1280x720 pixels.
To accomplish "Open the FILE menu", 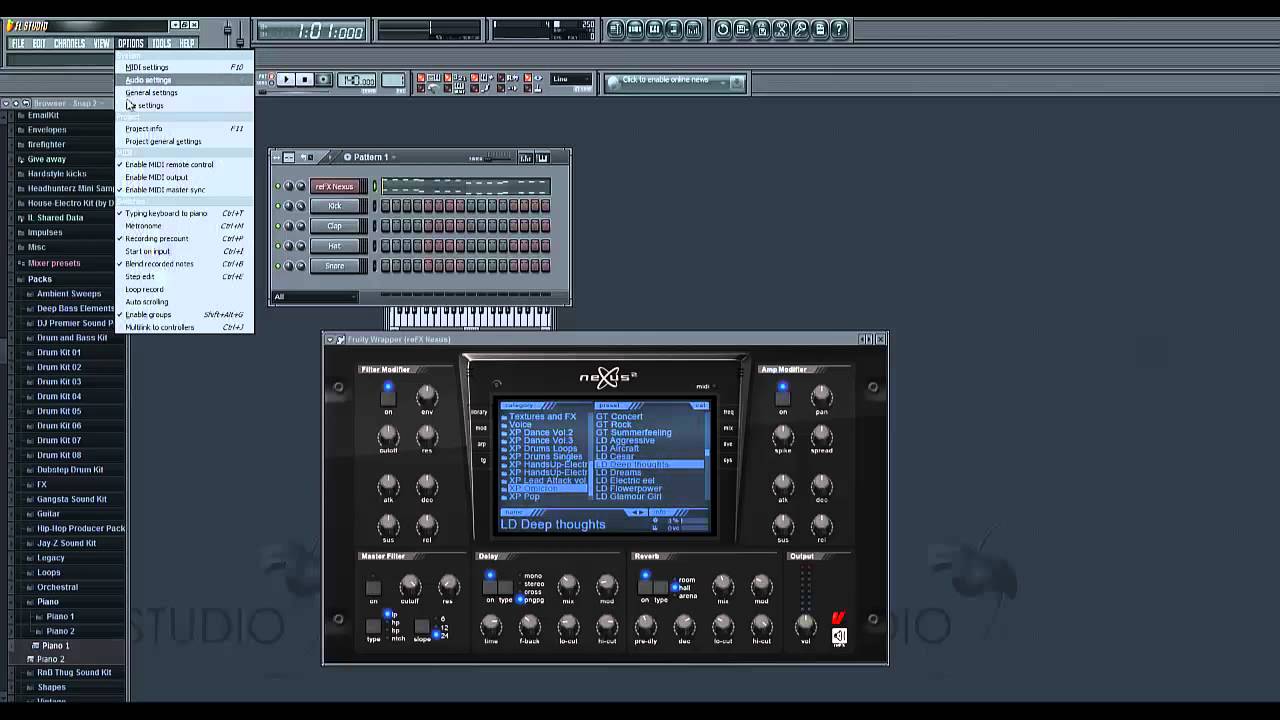I will click(x=18, y=44).
